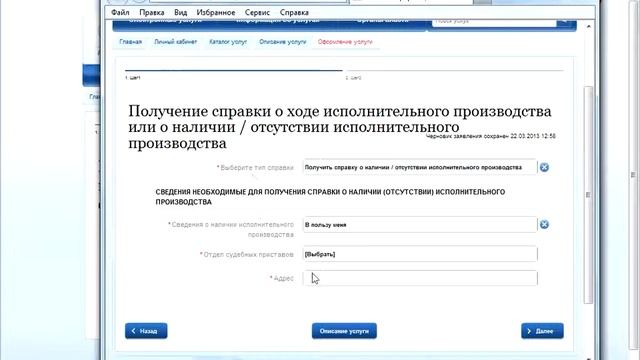Open the blue Описание услуги button

344,331
